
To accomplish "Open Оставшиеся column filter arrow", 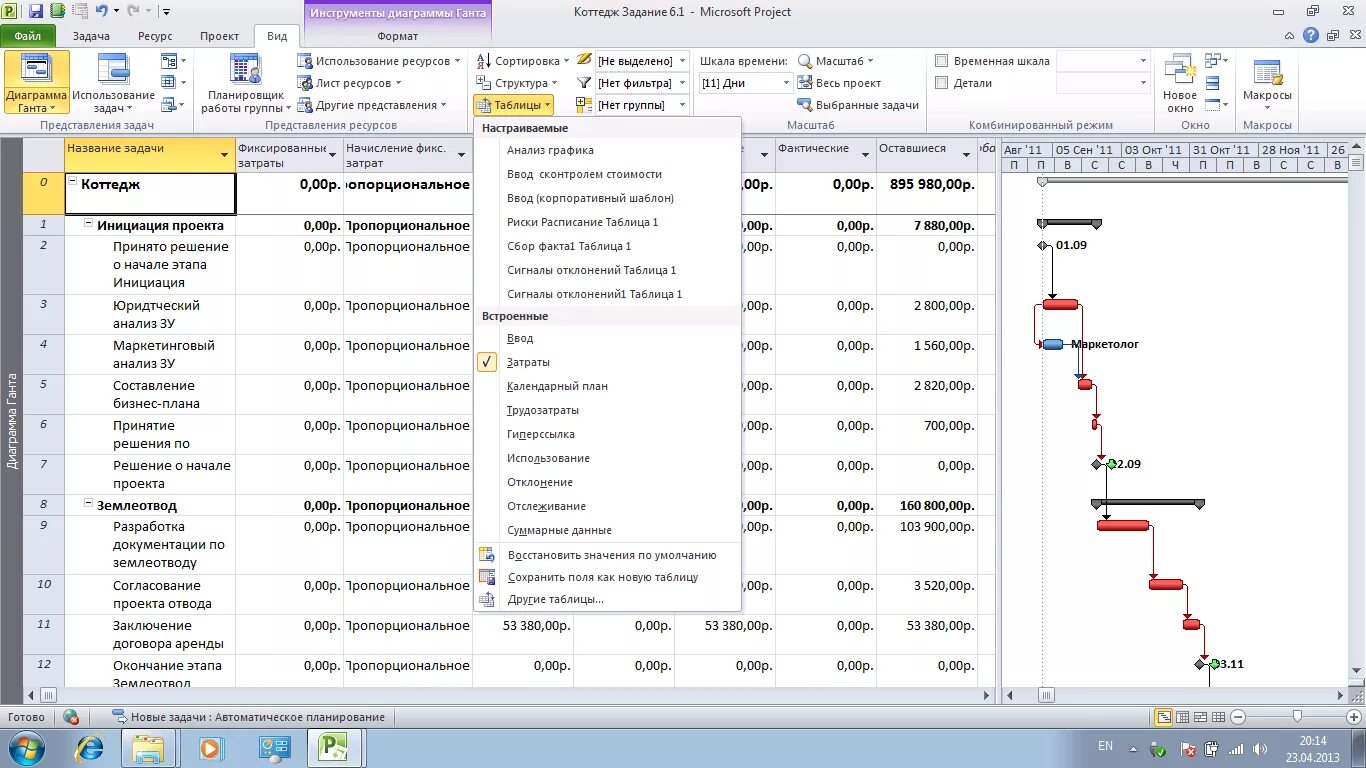I will tap(966, 155).
